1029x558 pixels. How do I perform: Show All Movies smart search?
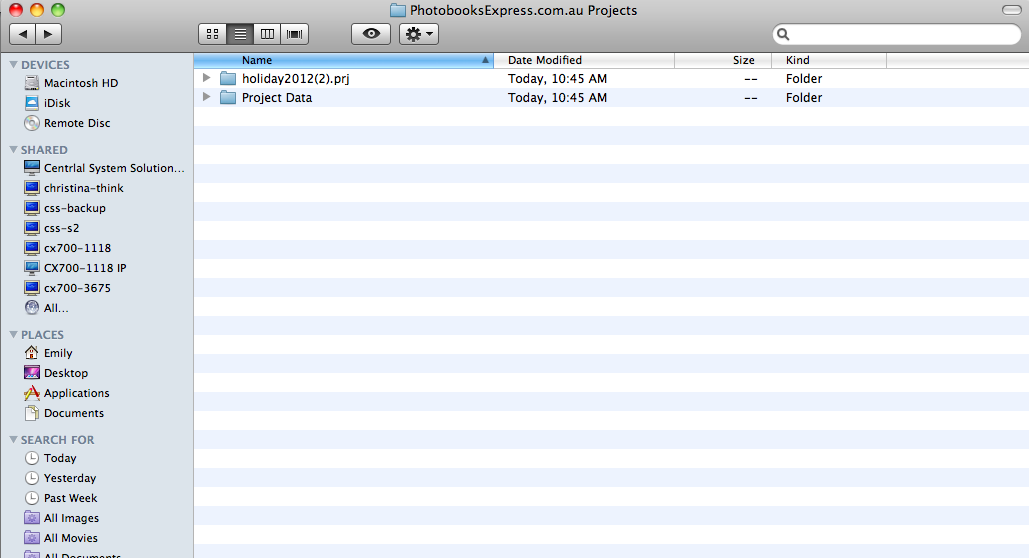(x=61, y=538)
